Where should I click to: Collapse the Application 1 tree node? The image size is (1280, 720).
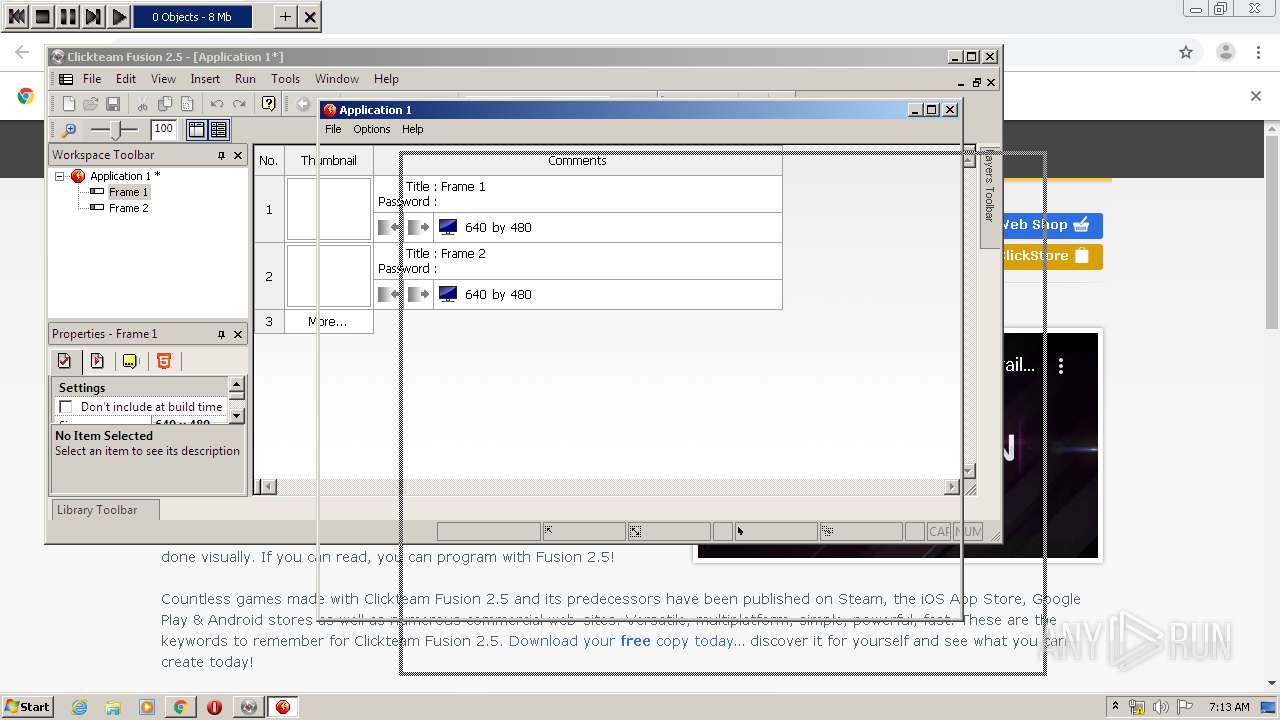pyautogui.click(x=60, y=176)
